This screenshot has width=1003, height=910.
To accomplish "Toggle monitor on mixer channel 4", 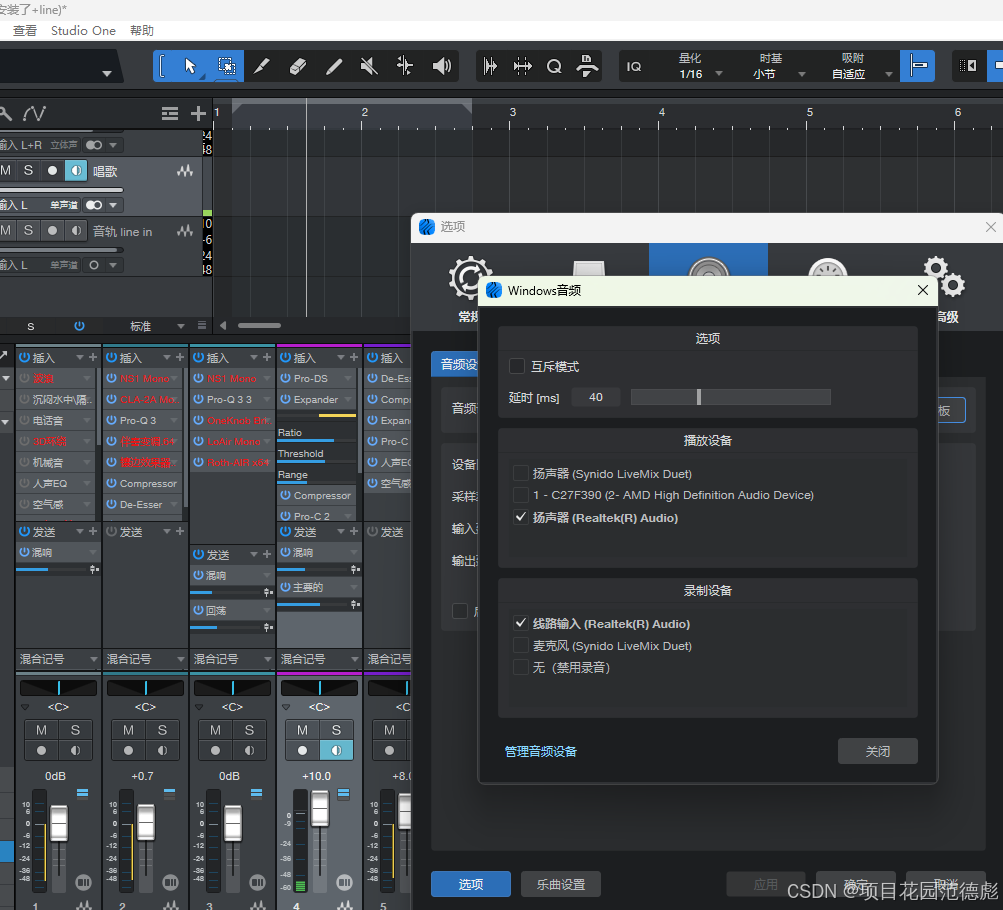I will click(336, 750).
